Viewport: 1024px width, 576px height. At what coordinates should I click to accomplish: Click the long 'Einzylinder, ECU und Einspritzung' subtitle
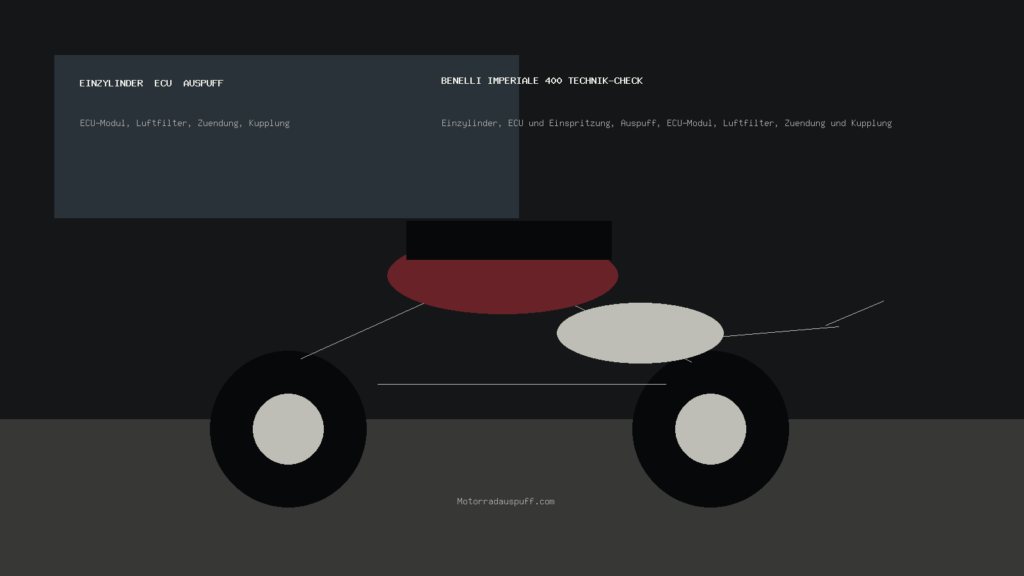tap(666, 123)
